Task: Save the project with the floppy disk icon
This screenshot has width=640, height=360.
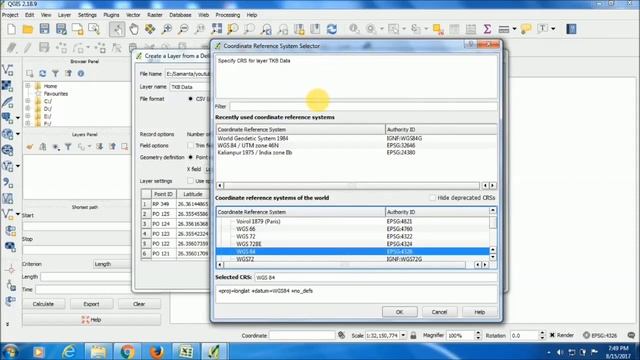Action: coord(44,29)
